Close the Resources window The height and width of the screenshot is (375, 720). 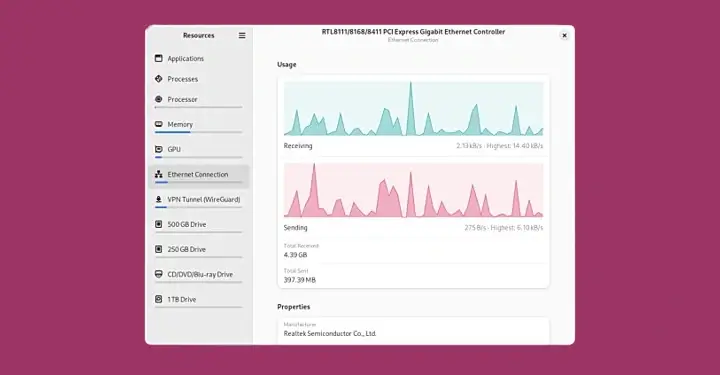pyautogui.click(x=564, y=35)
